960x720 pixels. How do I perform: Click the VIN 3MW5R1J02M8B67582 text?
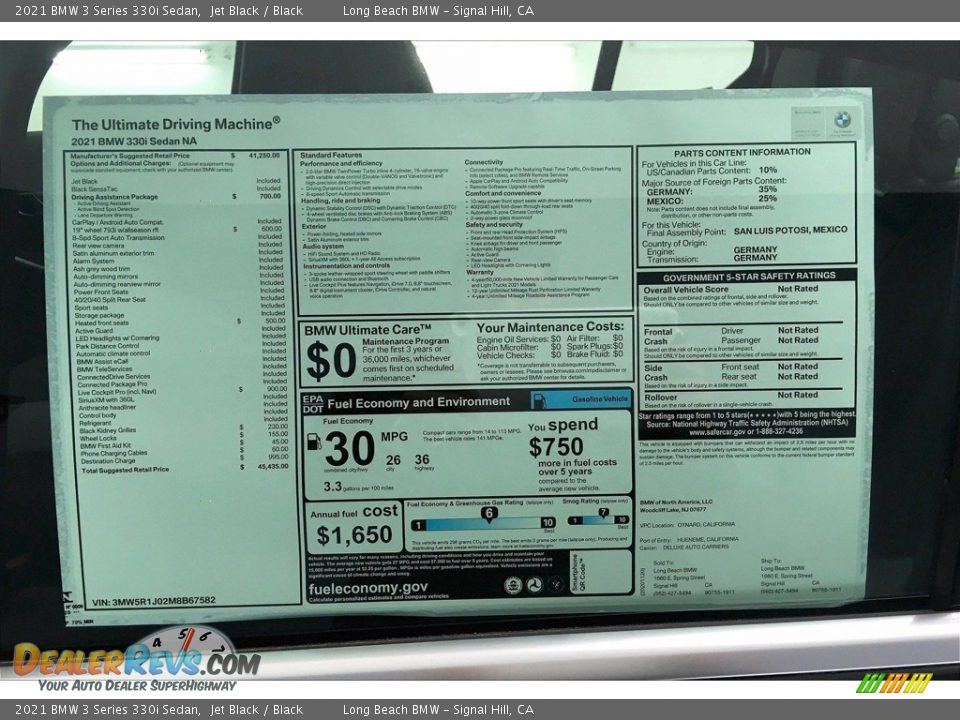154,601
